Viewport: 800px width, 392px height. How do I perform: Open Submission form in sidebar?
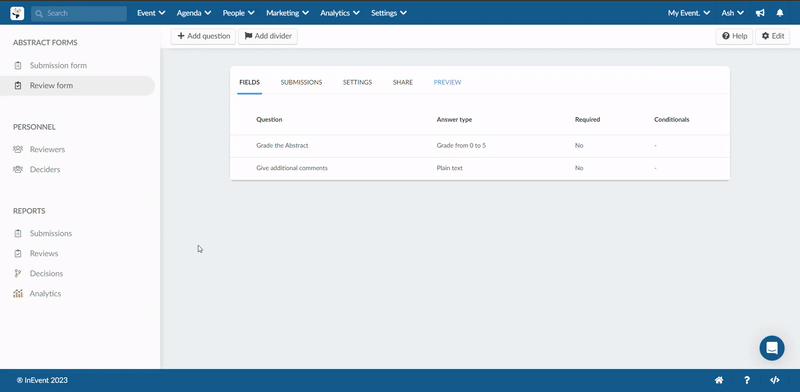tap(58, 65)
